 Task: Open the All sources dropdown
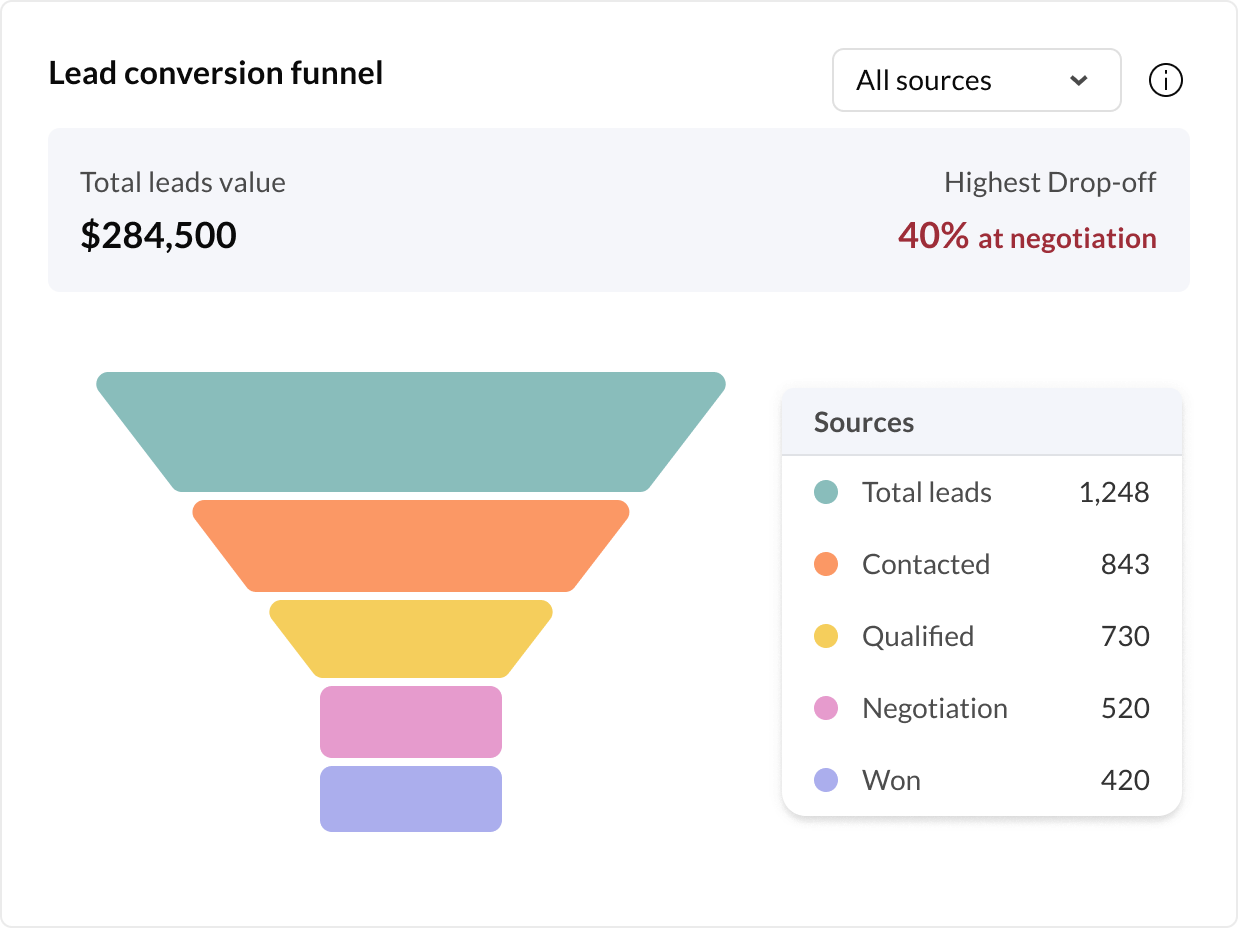[x=975, y=80]
